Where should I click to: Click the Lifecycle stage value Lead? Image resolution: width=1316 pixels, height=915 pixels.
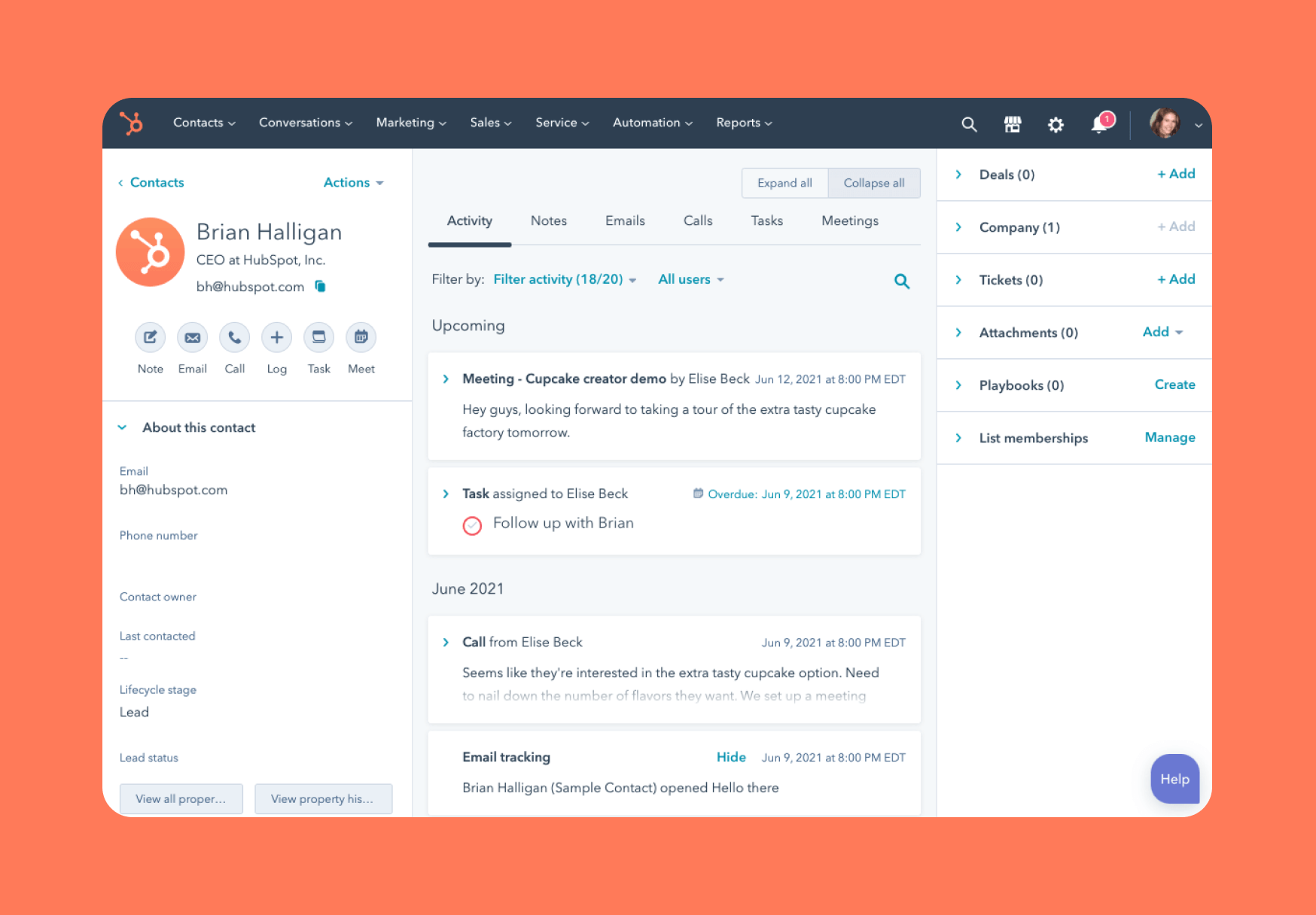(x=134, y=712)
